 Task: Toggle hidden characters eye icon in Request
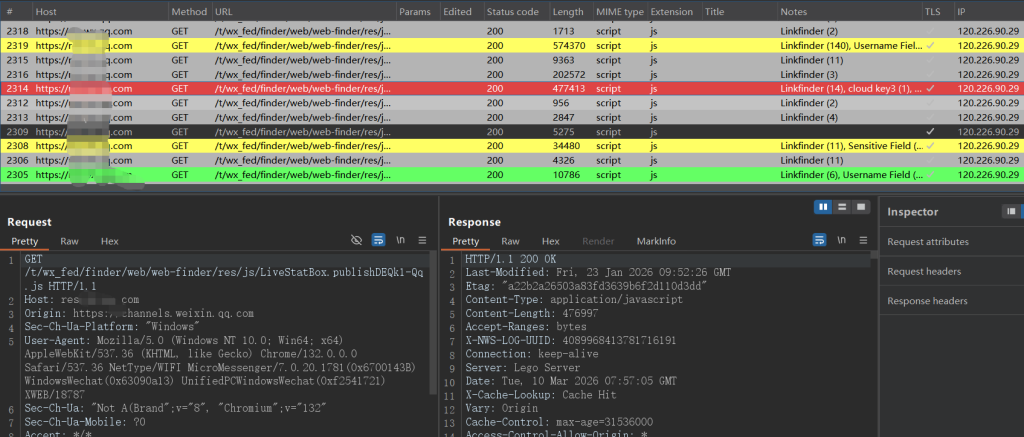pyautogui.click(x=356, y=241)
